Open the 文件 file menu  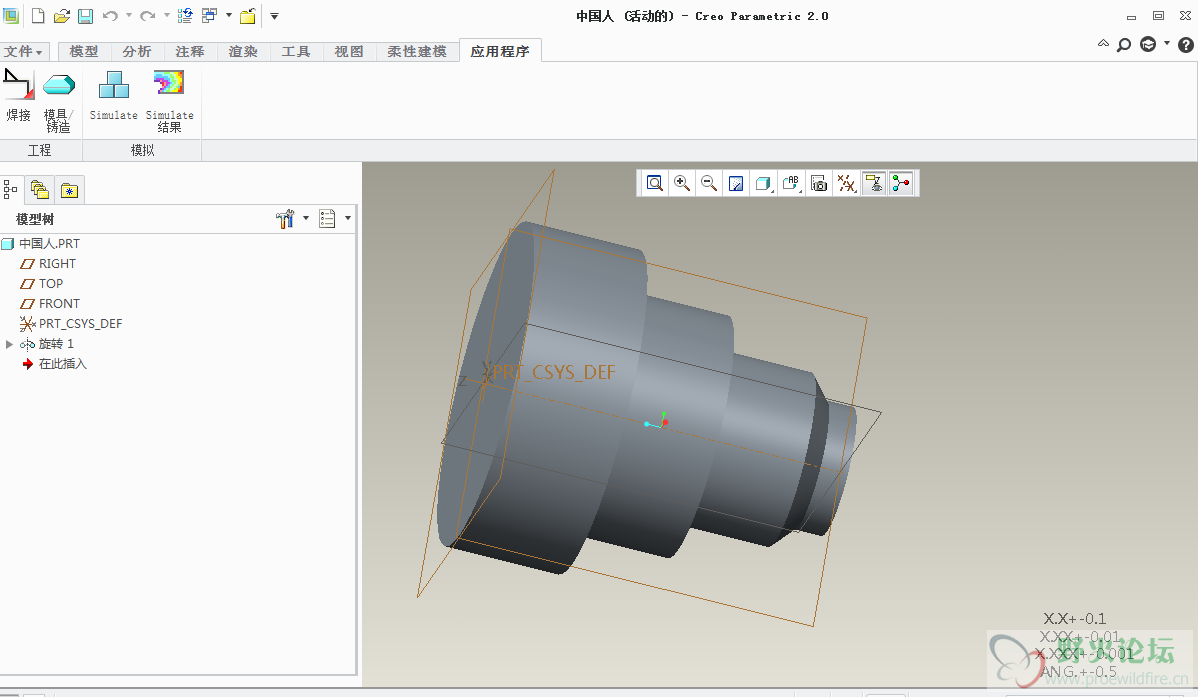tap(23, 51)
